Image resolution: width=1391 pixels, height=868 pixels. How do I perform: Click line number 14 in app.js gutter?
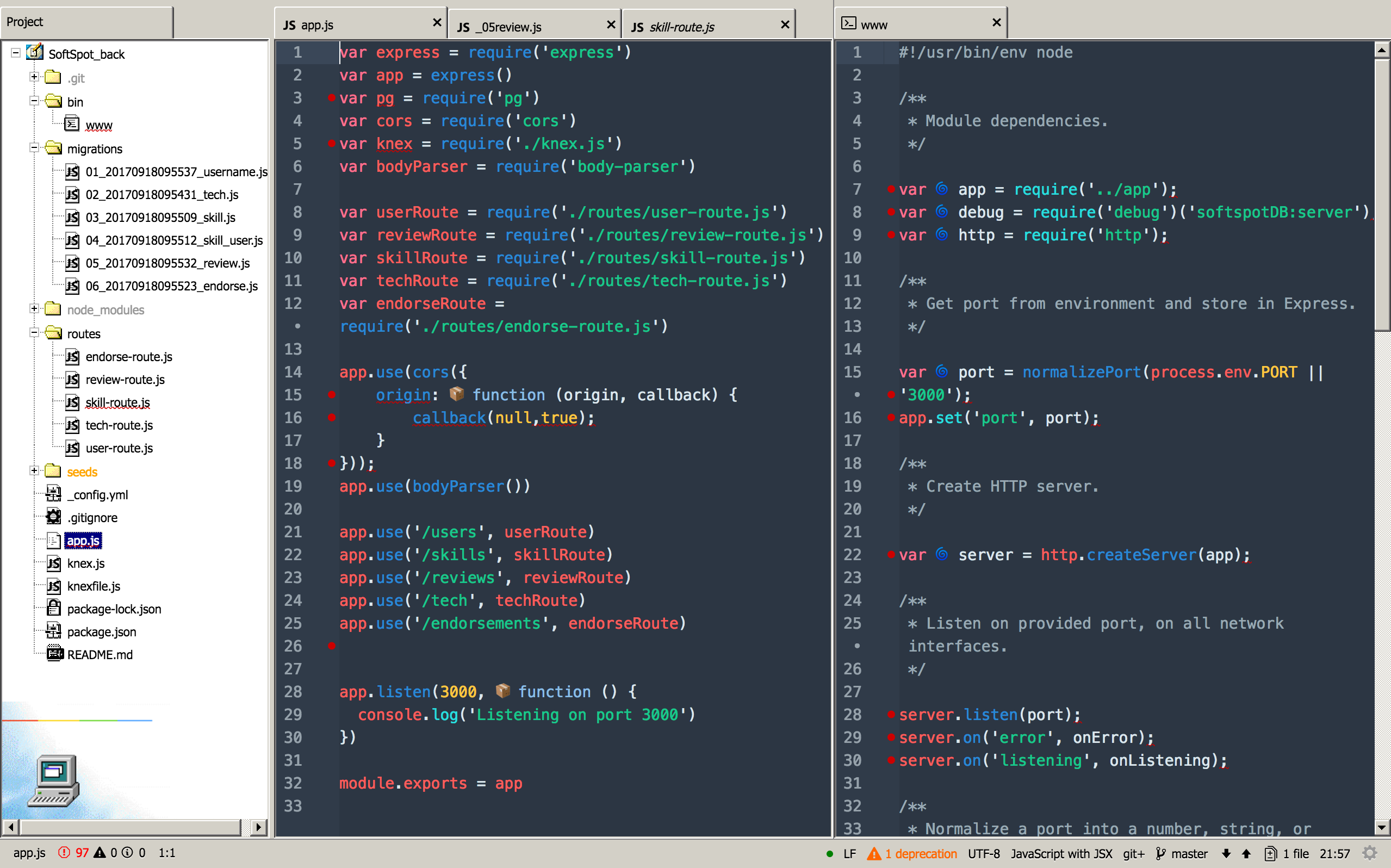[x=293, y=371]
